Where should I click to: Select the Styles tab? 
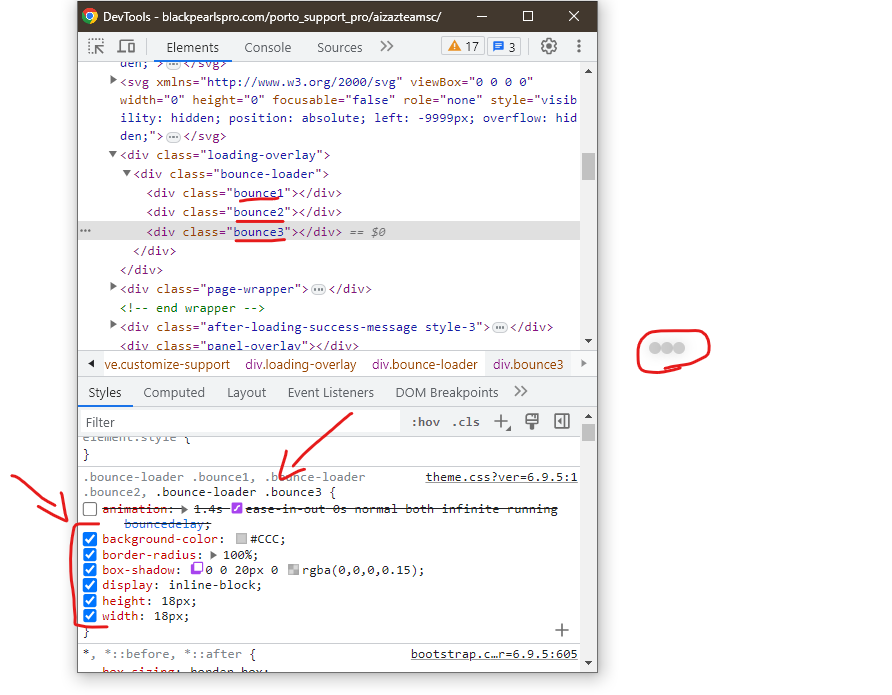pos(105,392)
